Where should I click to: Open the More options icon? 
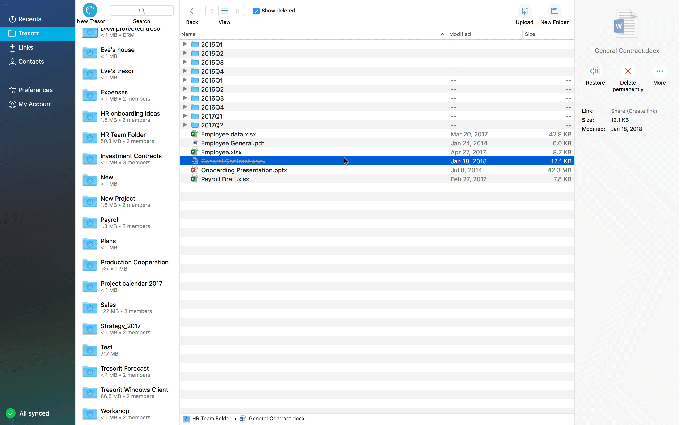(x=660, y=71)
